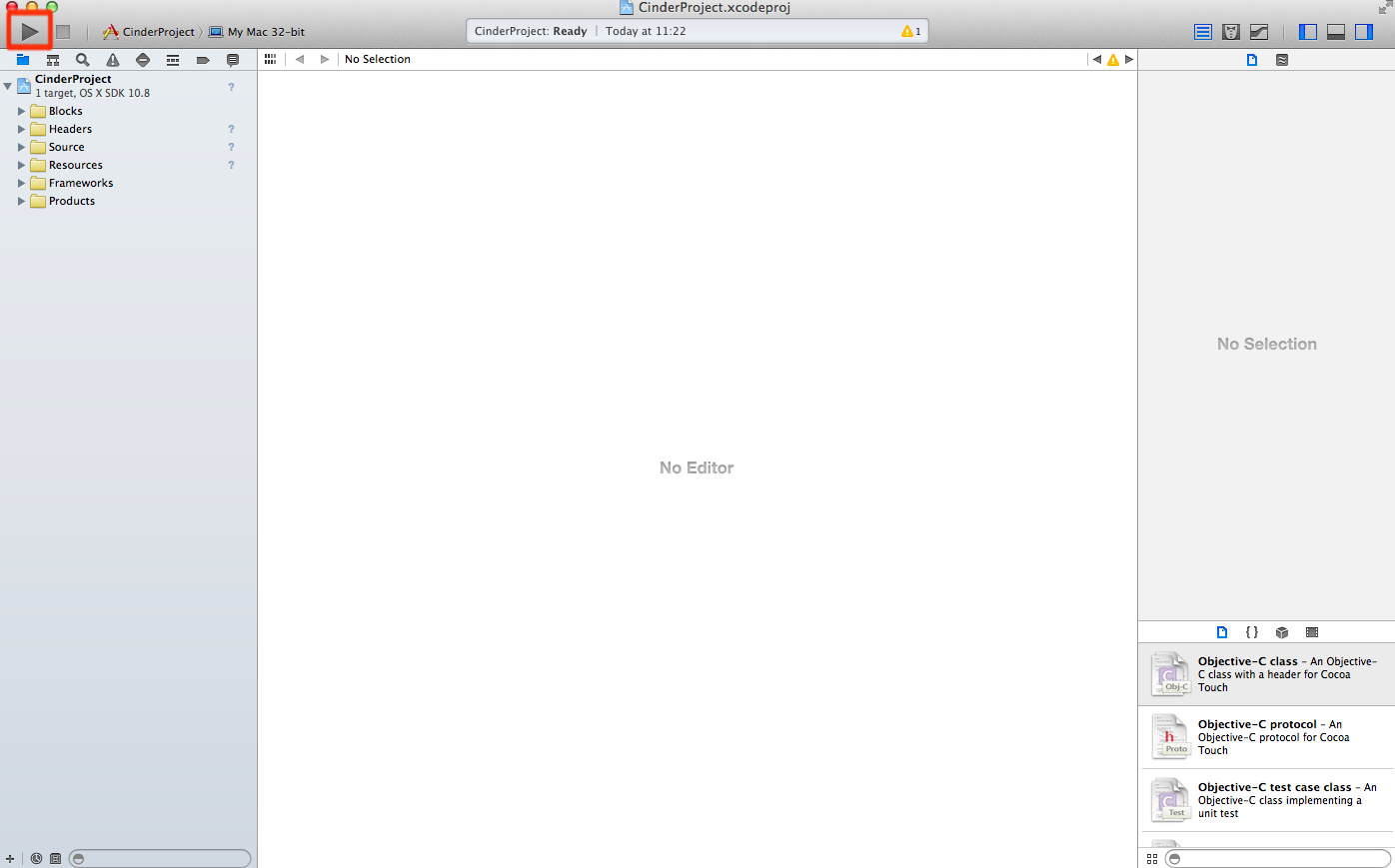Click the CinderProject.xcodeproj title proxy icon
1395x868 pixels.
[627, 7]
